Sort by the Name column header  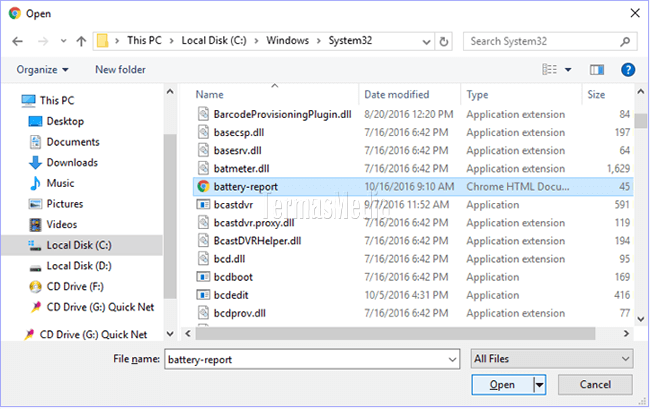click(209, 94)
